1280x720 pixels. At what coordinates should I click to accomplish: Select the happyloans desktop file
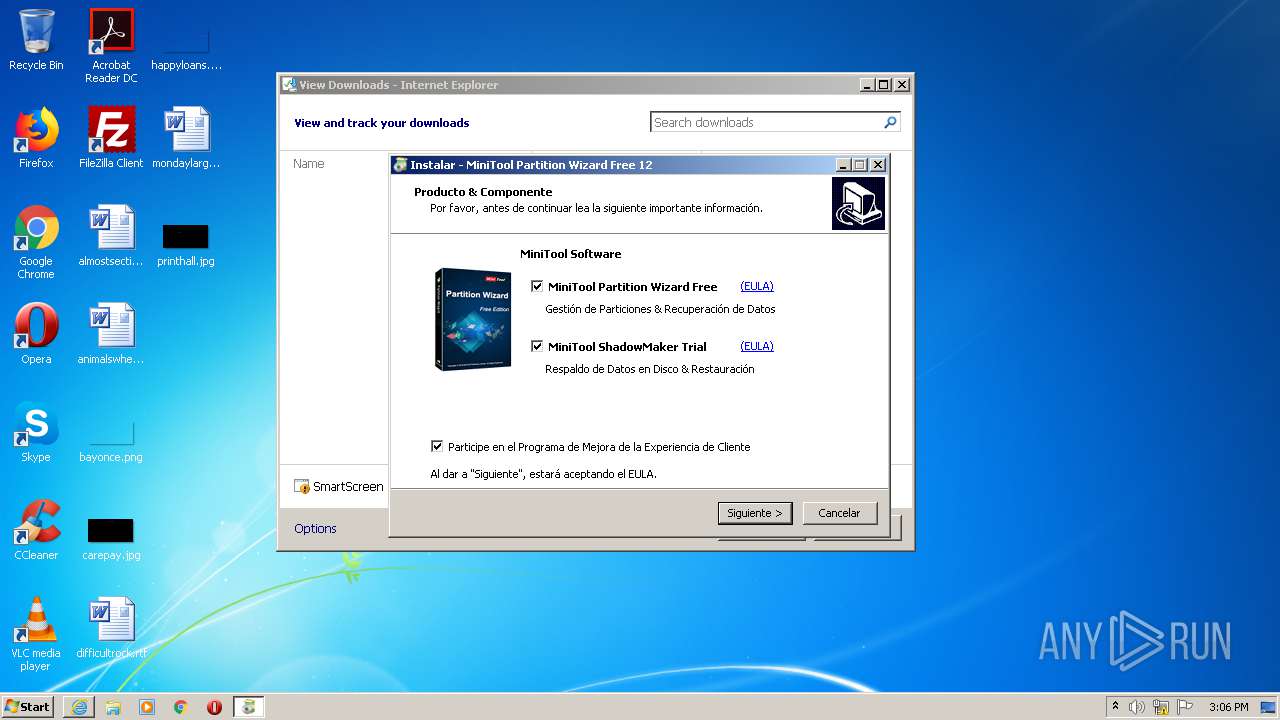(186, 46)
